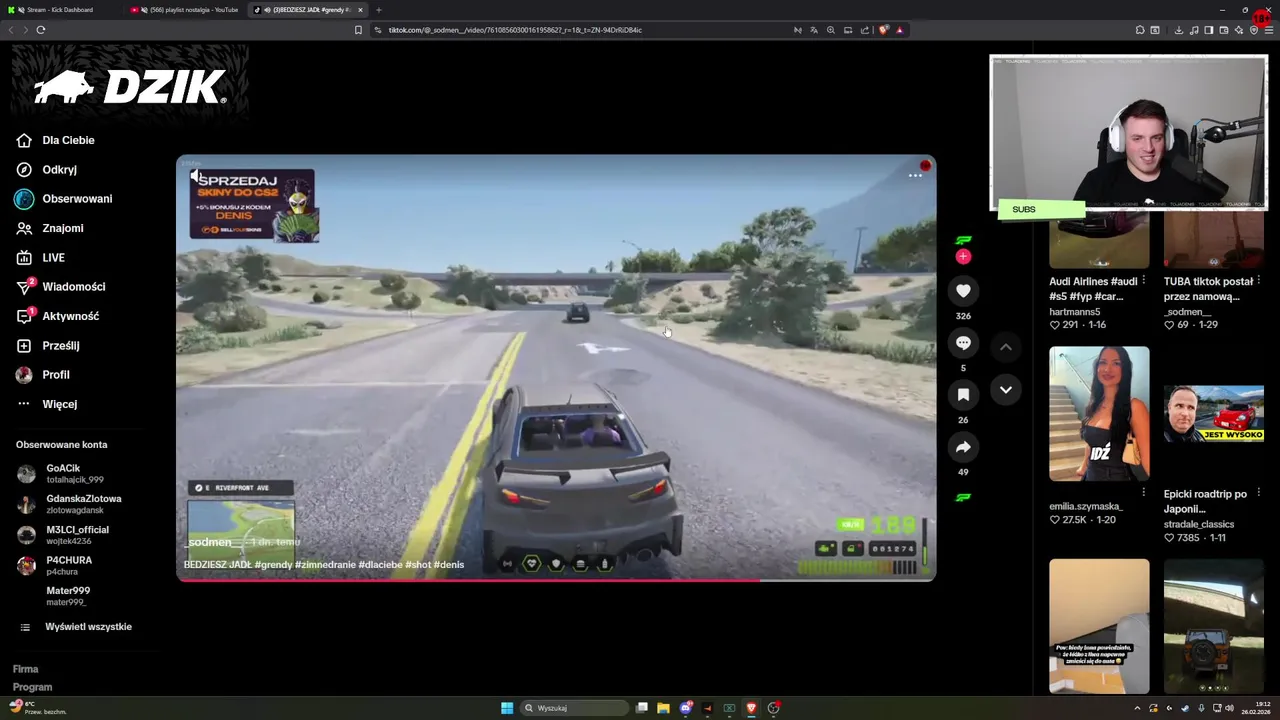Image resolution: width=1280 pixels, height=720 pixels.
Task: Show hidden system tray icons chevron
Action: [x=1137, y=708]
